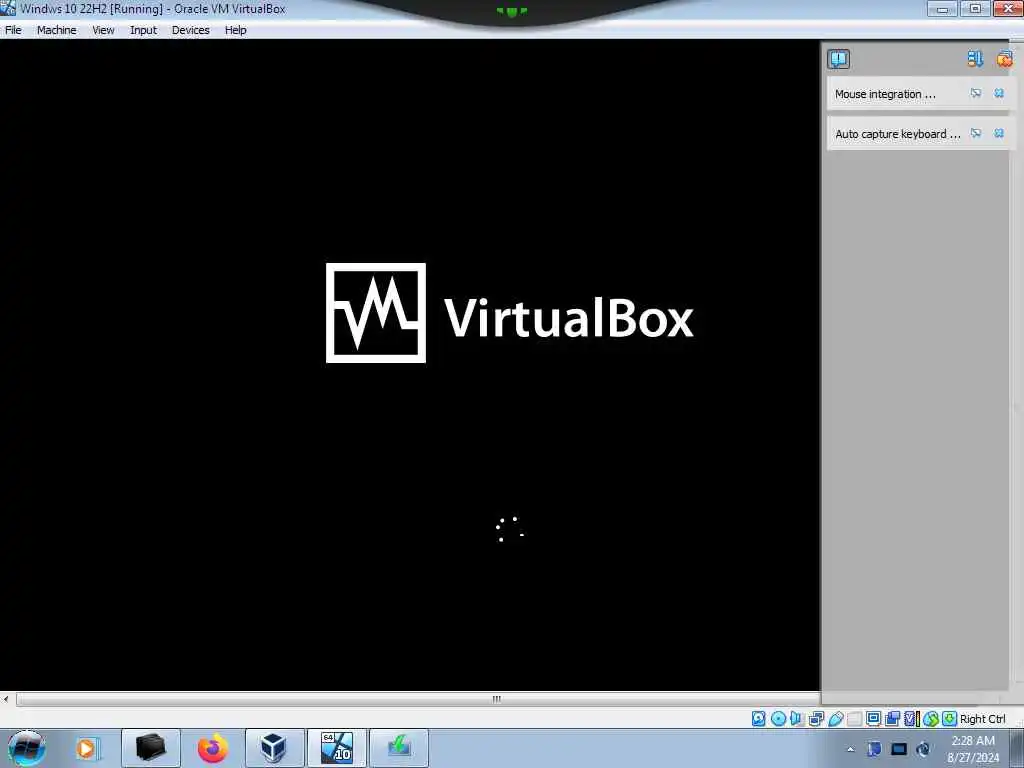Click the CPU virtualization status icon
This screenshot has width=1024, height=768.
coord(912,718)
